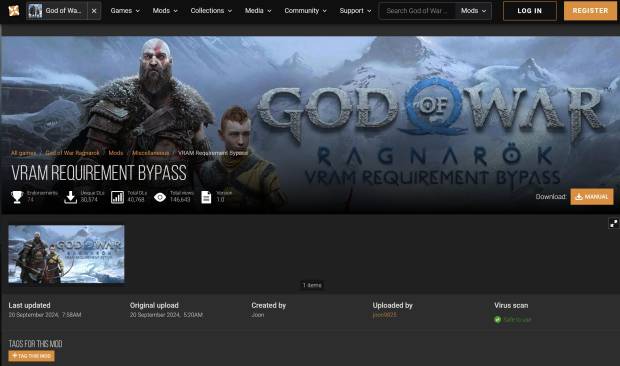
Task: Open the Mods search category dropdown
Action: coord(473,11)
